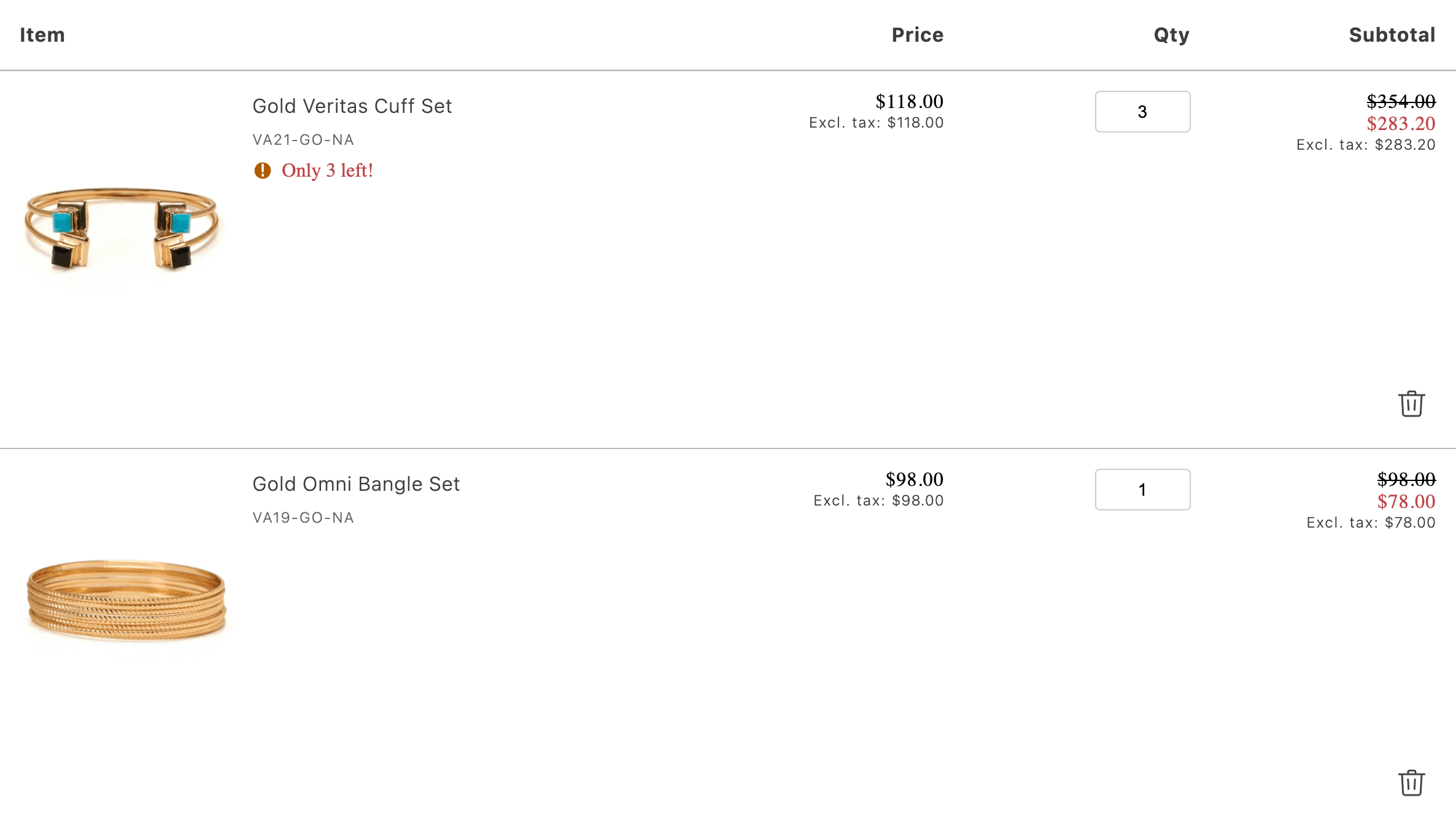Delete the Gold Veritas Cuff Set item

pyautogui.click(x=1411, y=404)
